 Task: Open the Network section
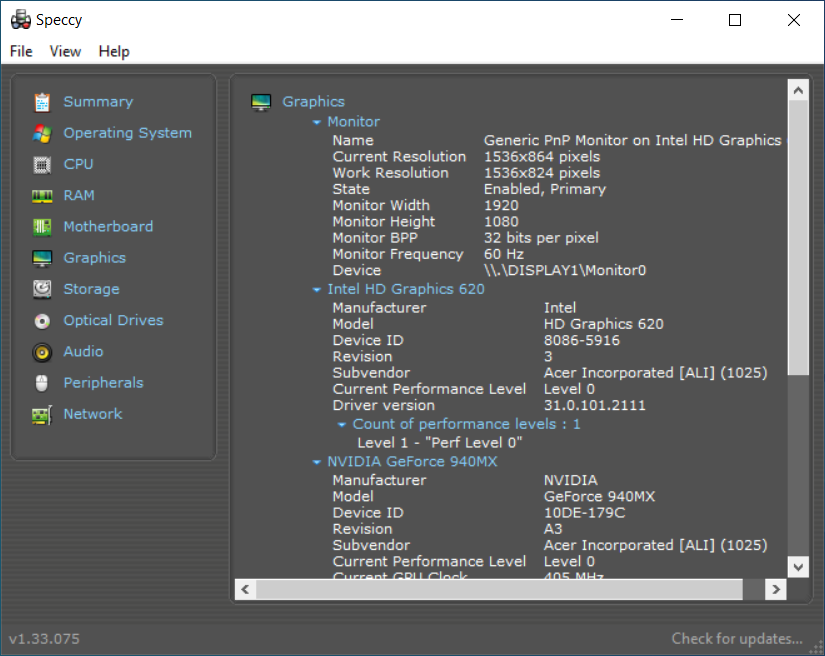click(x=93, y=414)
